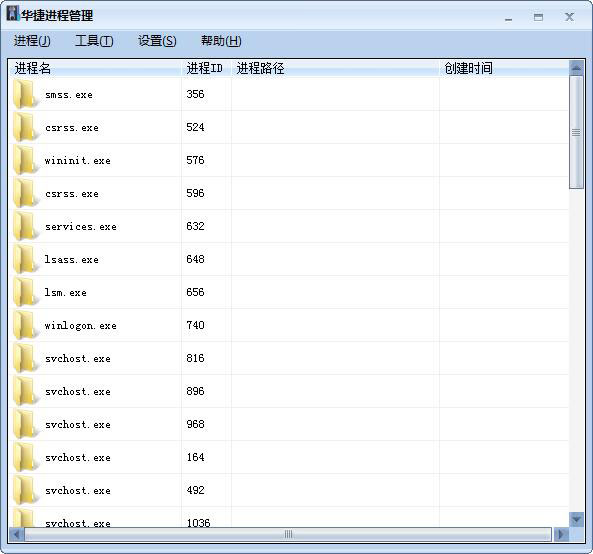Close the 华捷进程管理 window
The image size is (593, 554).
[x=570, y=17]
